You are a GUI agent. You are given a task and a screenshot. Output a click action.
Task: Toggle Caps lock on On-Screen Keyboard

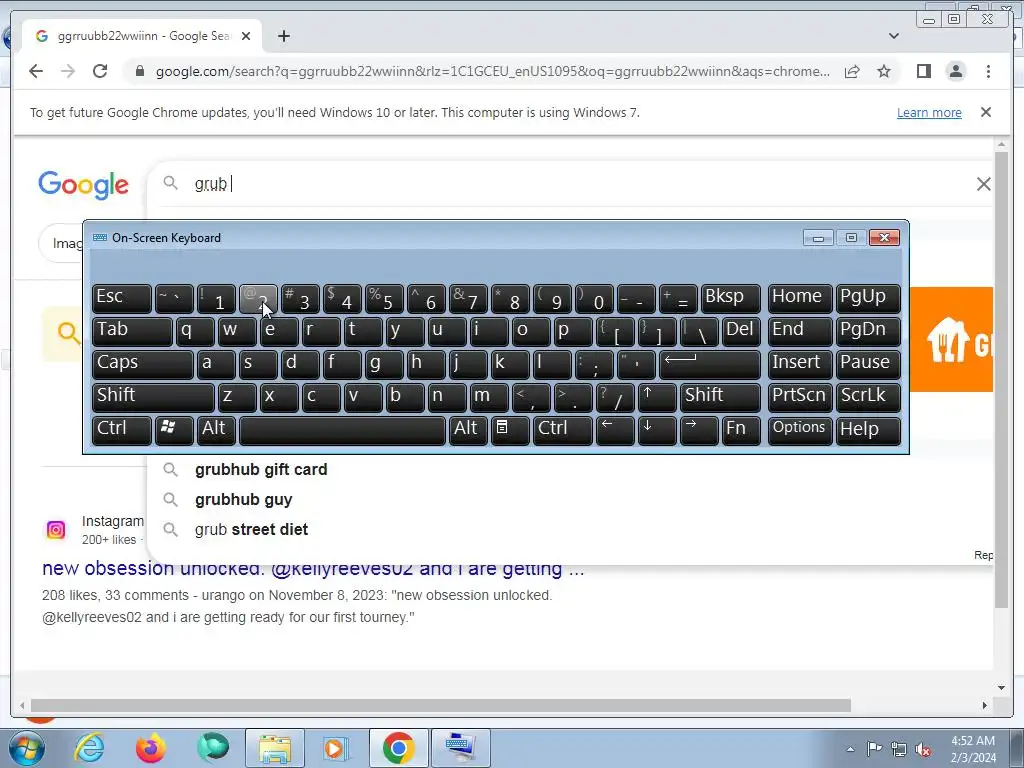143,364
